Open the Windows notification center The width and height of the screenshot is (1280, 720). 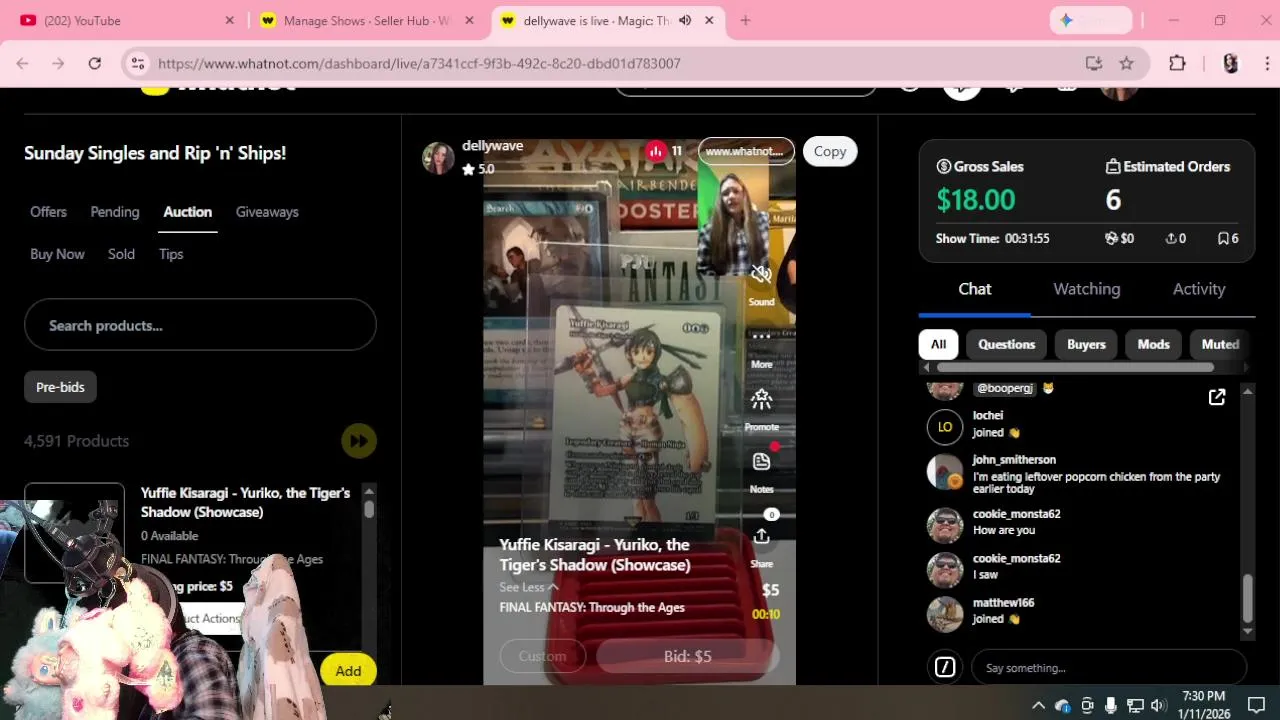point(1256,705)
